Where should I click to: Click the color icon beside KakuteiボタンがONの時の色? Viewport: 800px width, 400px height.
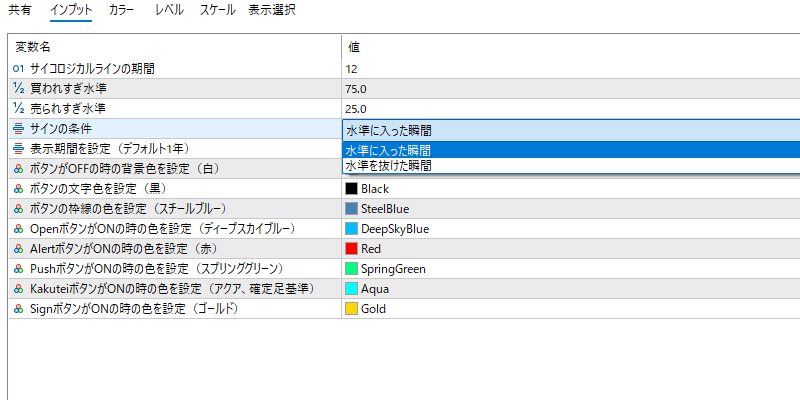click(x=19, y=289)
